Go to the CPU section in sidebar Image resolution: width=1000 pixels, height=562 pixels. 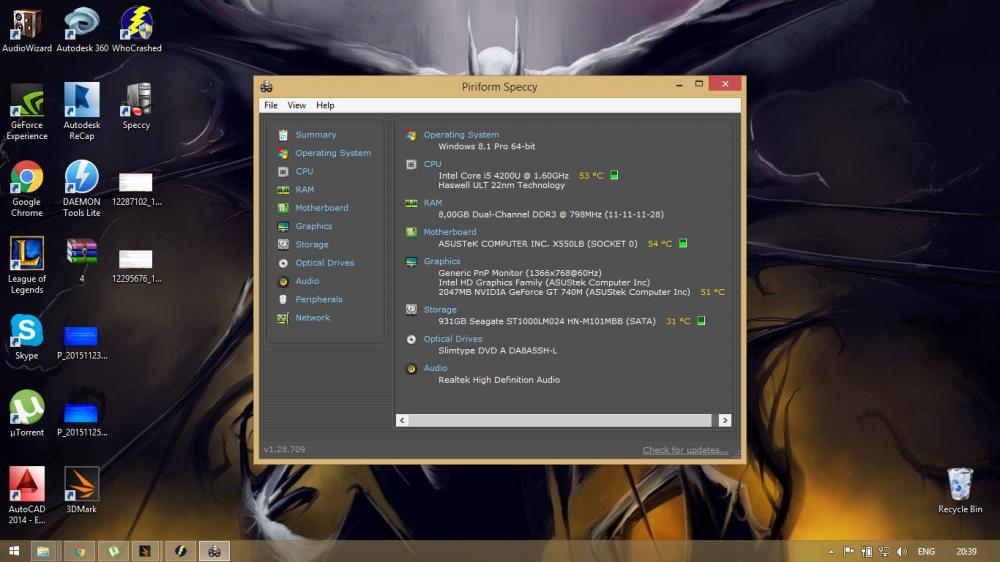click(304, 172)
